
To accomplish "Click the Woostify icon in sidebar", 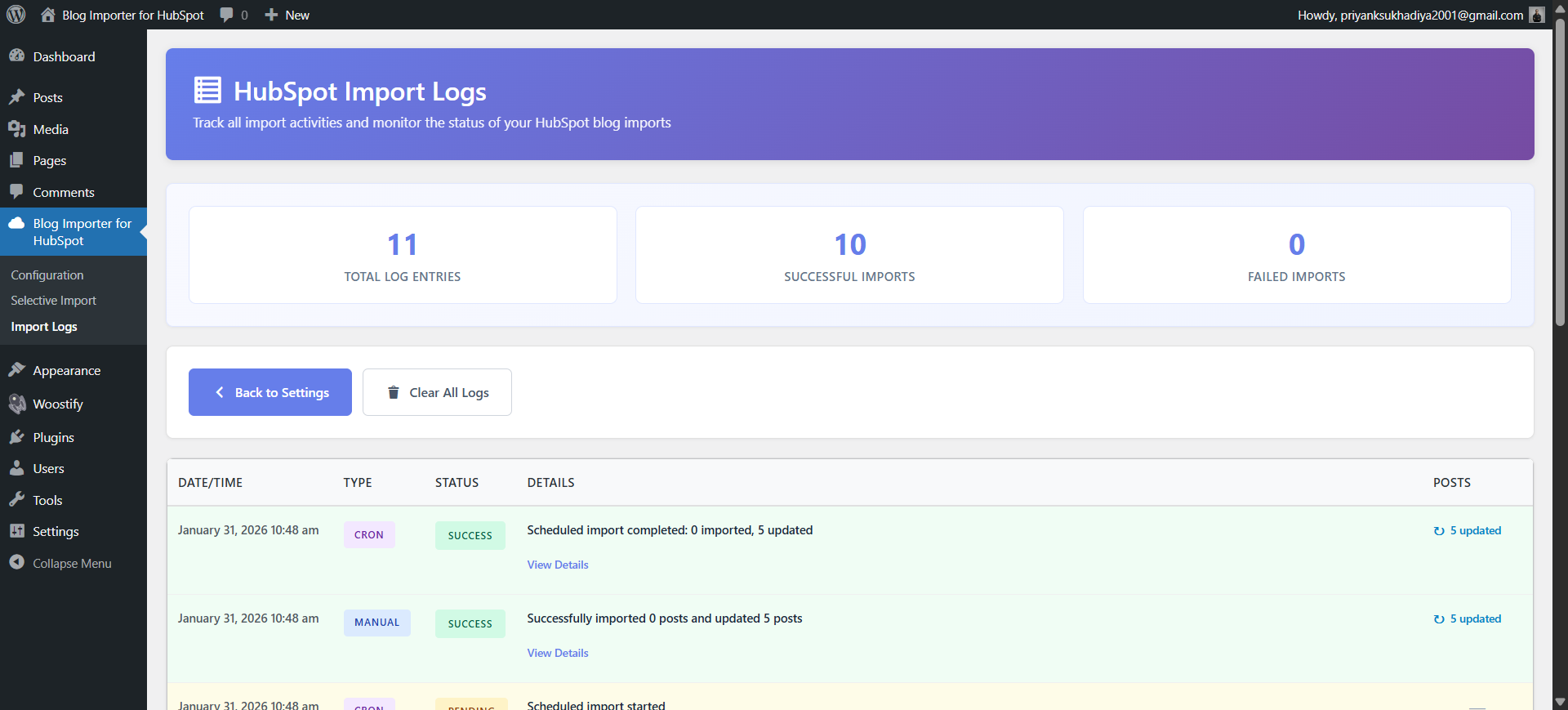I will click(16, 404).
